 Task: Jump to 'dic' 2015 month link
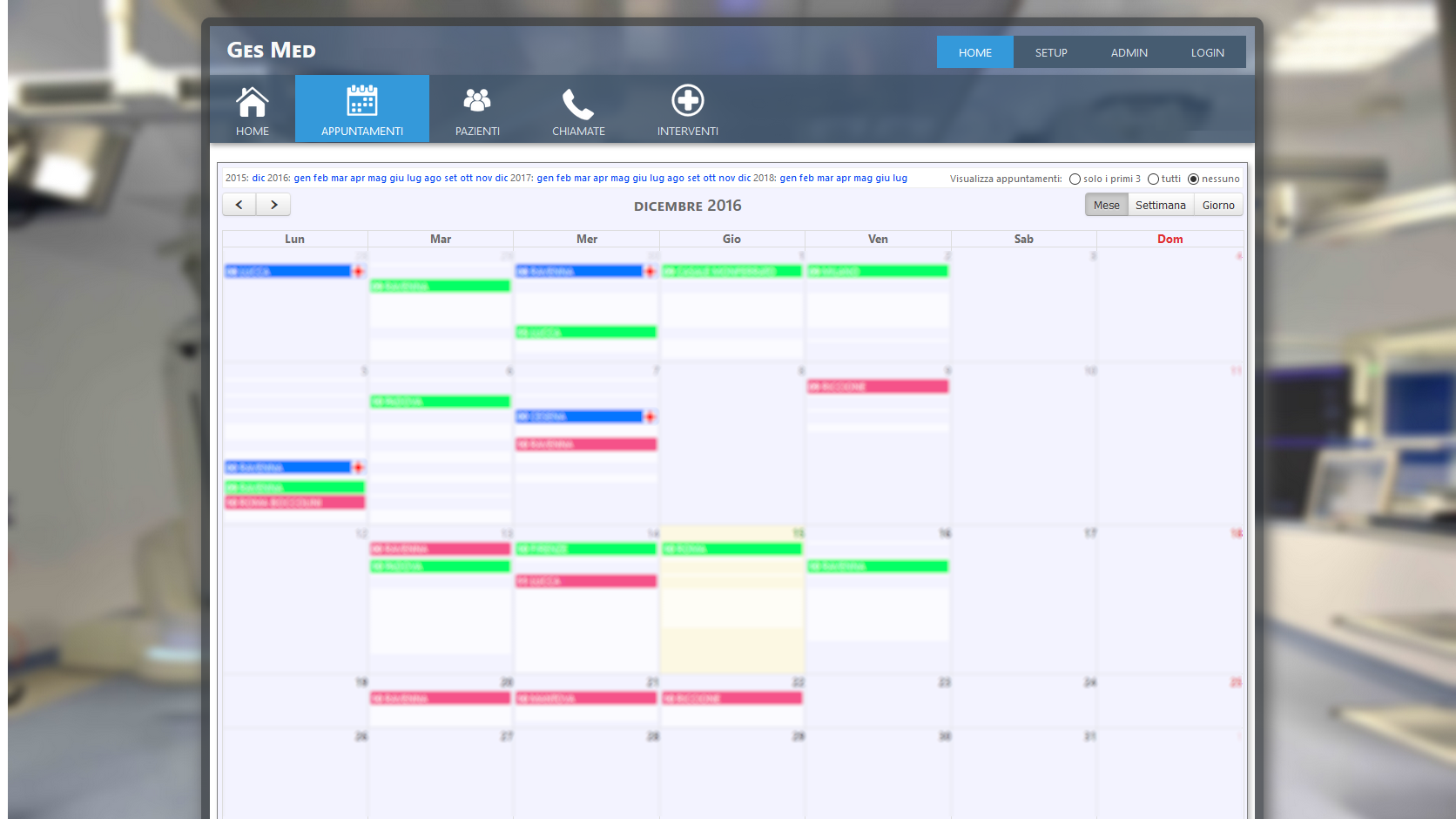pos(259,179)
